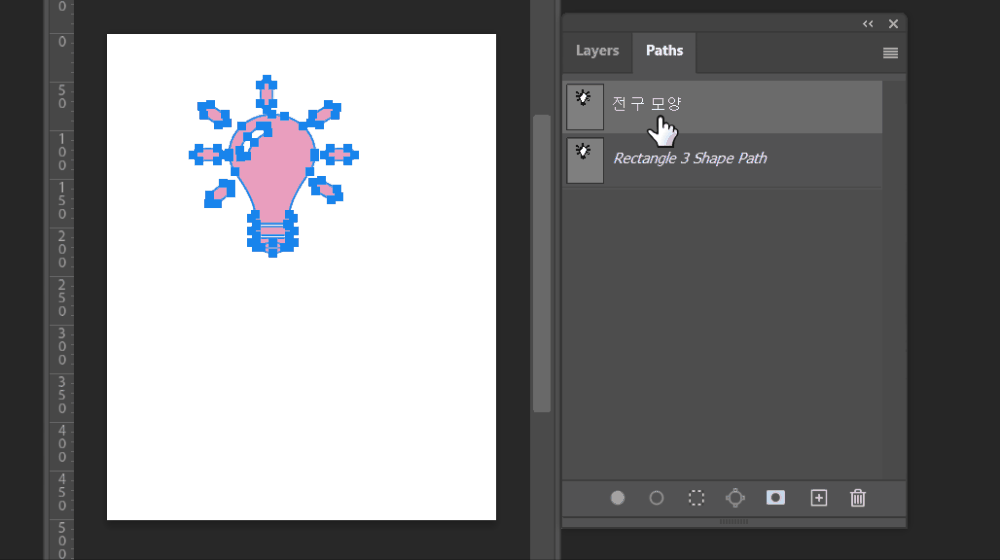Add a mask from path

tap(776, 497)
